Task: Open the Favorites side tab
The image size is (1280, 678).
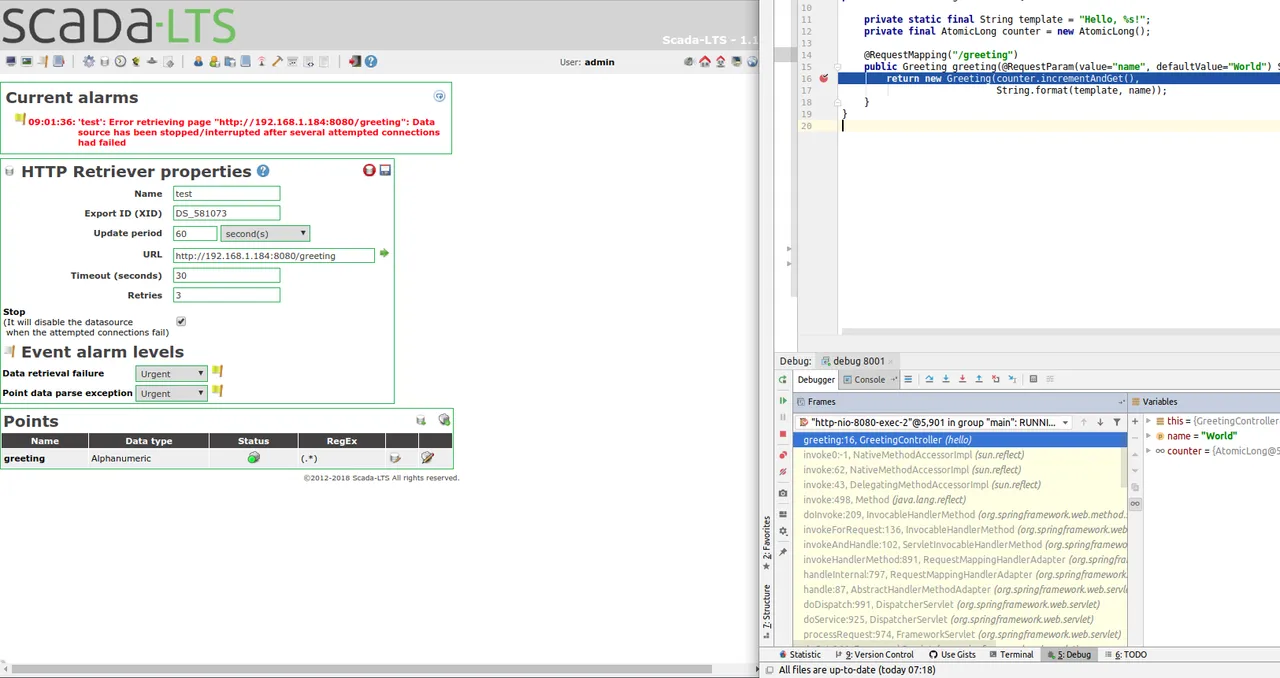Action: pos(767,543)
